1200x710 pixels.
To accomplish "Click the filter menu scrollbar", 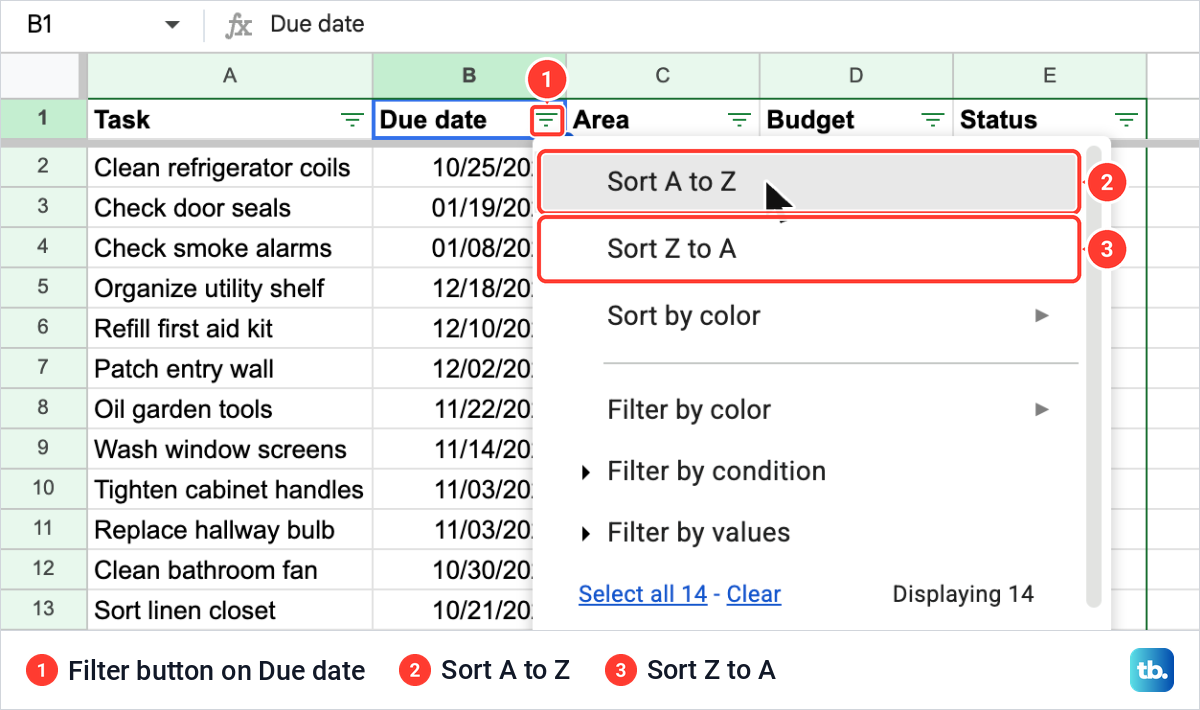I will coord(1093,375).
